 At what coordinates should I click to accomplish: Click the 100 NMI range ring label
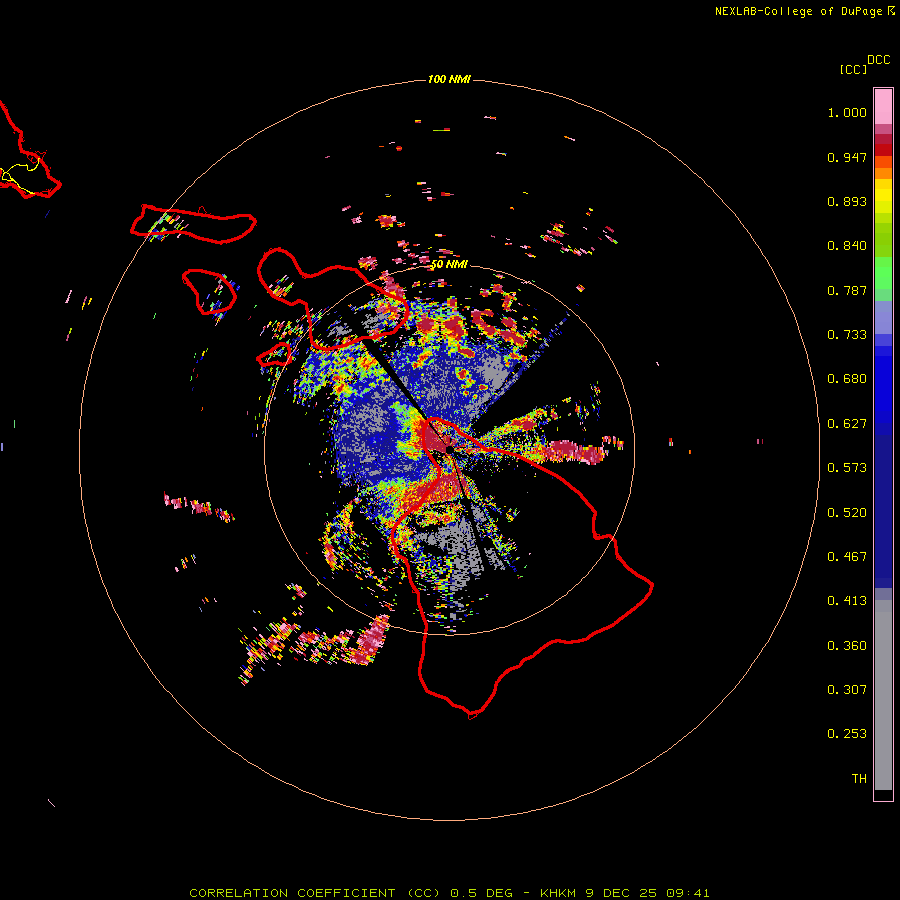(x=449, y=79)
